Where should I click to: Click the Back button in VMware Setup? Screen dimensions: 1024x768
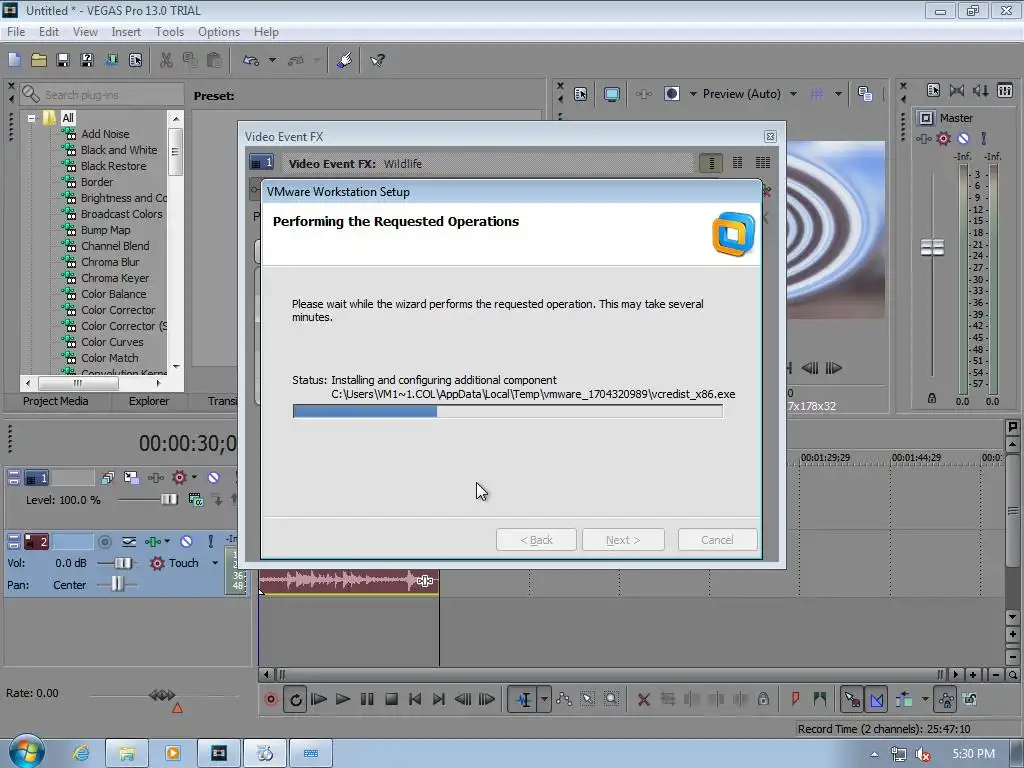pos(536,540)
